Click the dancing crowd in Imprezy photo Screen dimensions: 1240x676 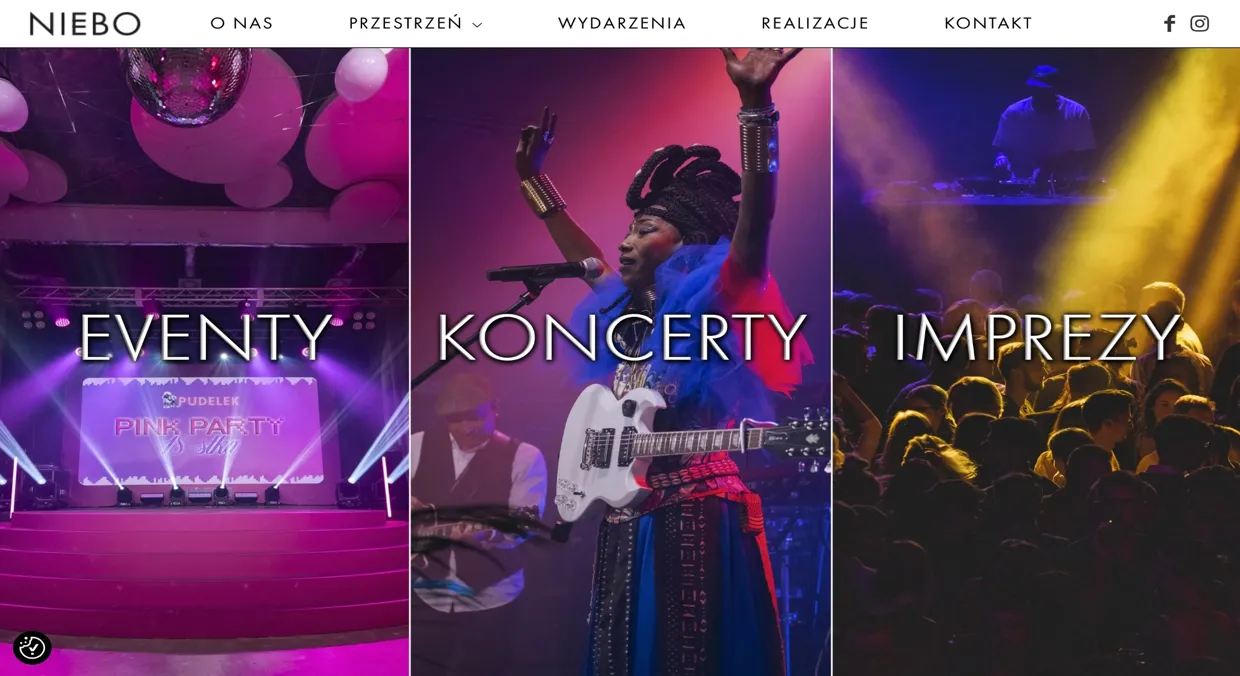(1036, 500)
